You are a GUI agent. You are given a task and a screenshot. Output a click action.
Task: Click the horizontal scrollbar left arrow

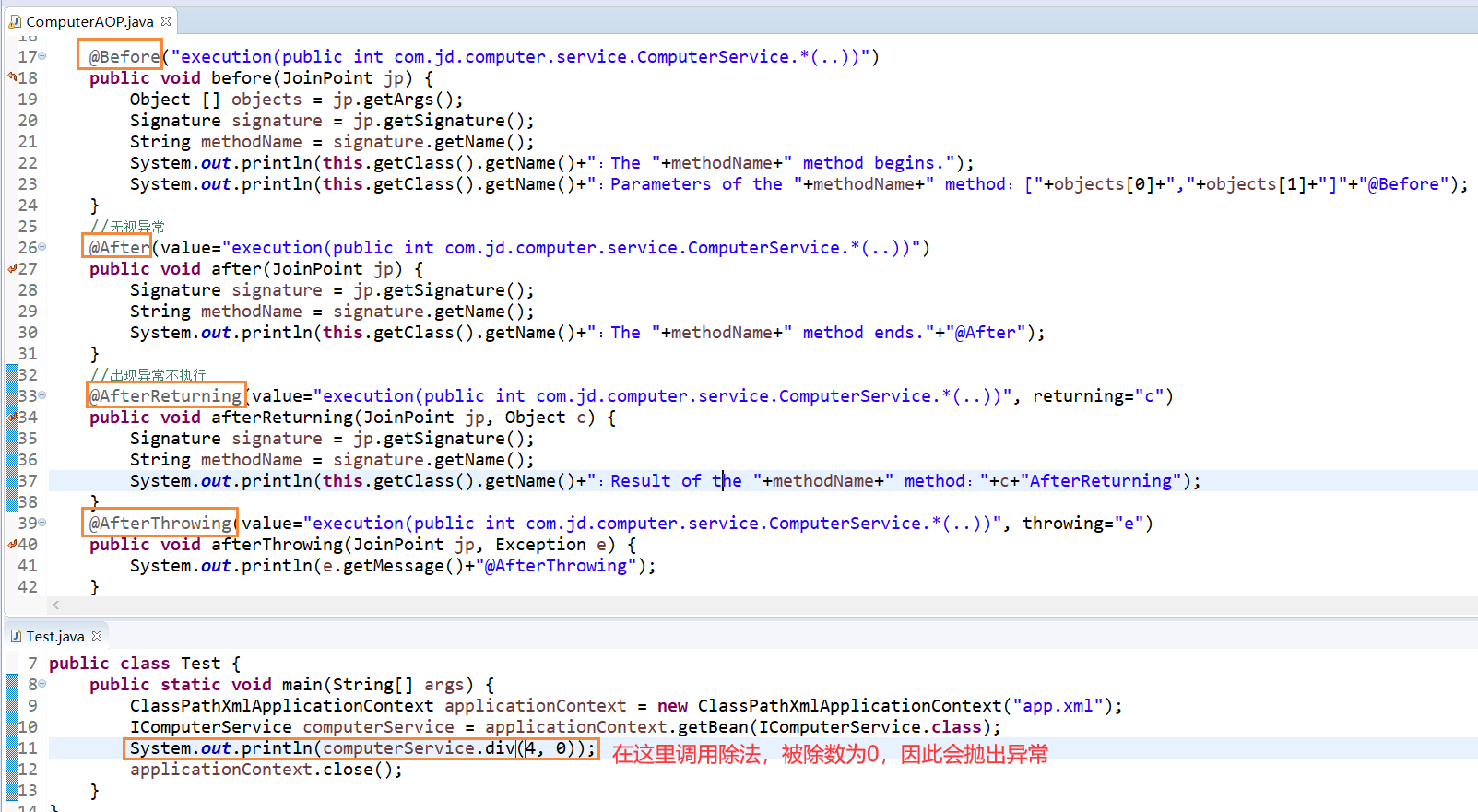point(56,605)
